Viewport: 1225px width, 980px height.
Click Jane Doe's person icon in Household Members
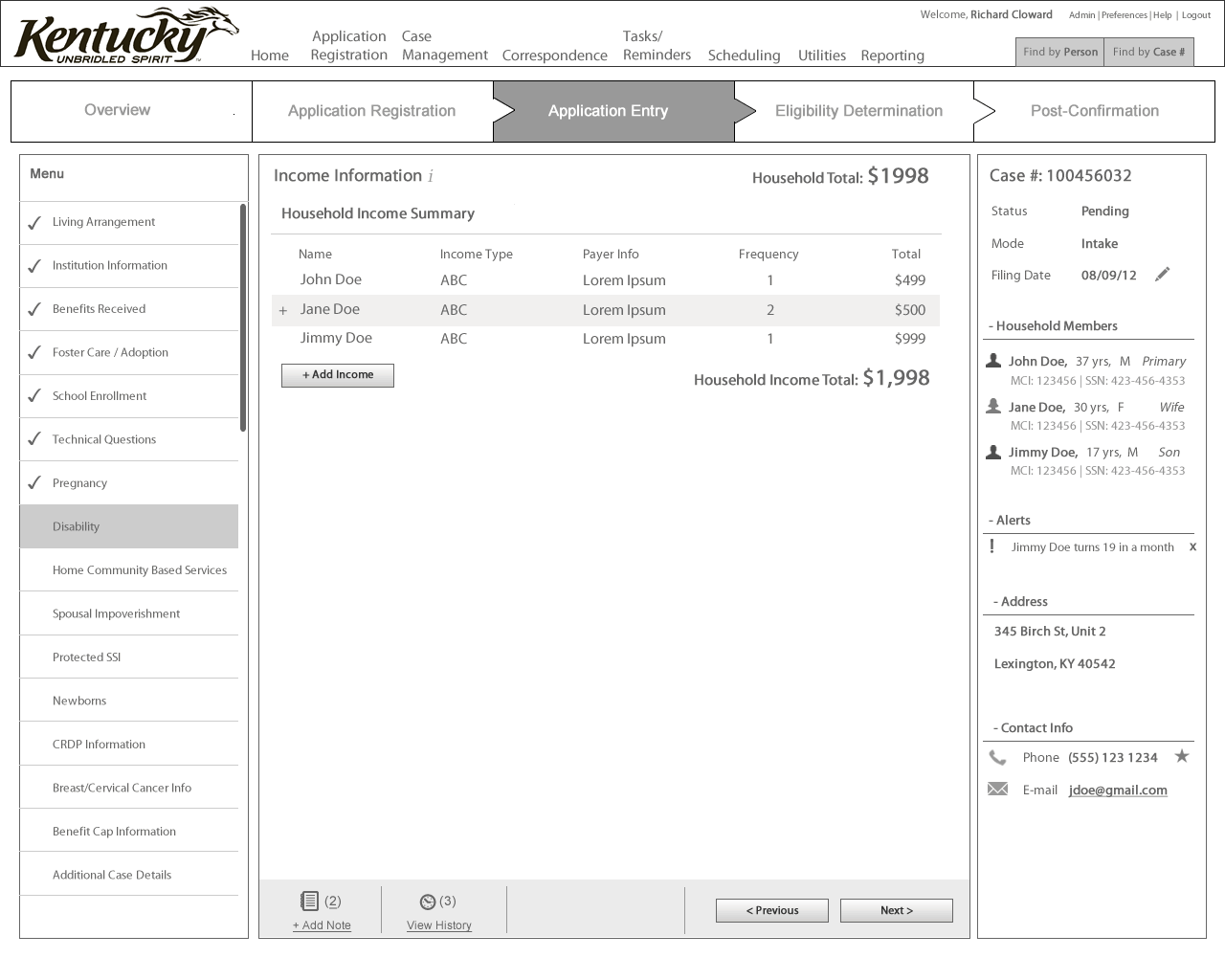pos(993,407)
